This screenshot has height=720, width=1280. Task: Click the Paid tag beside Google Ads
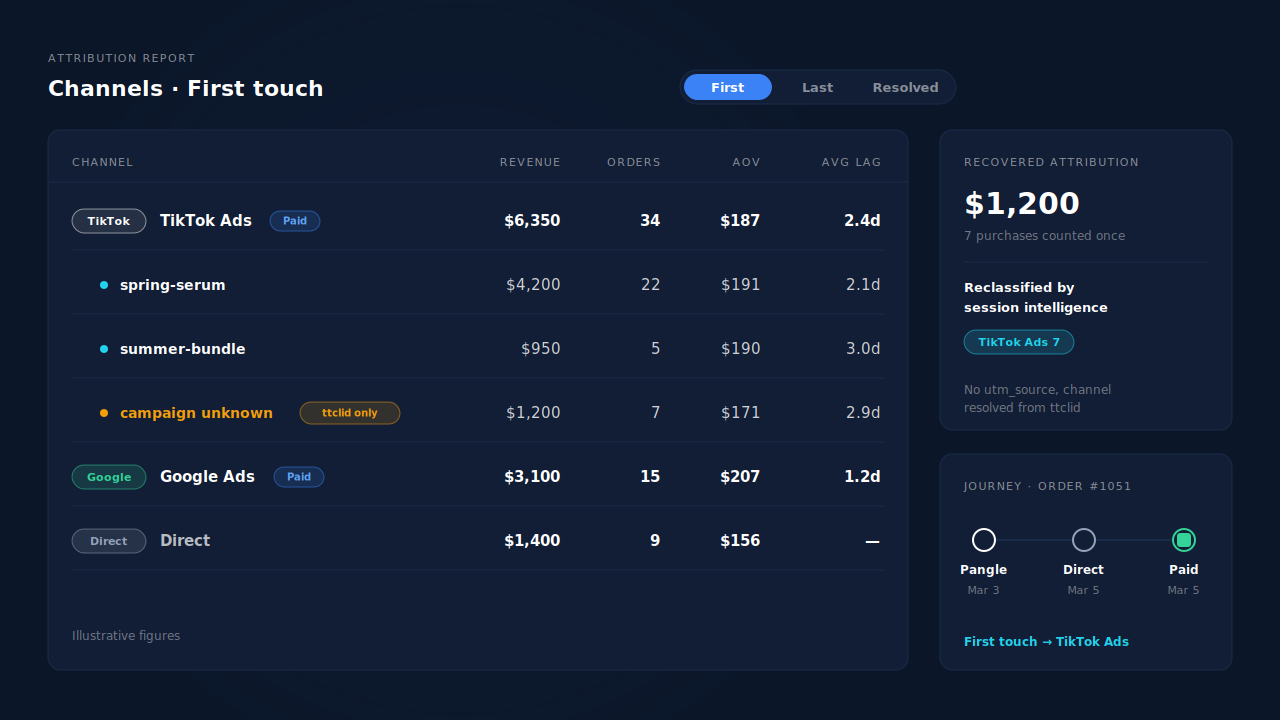coord(299,477)
